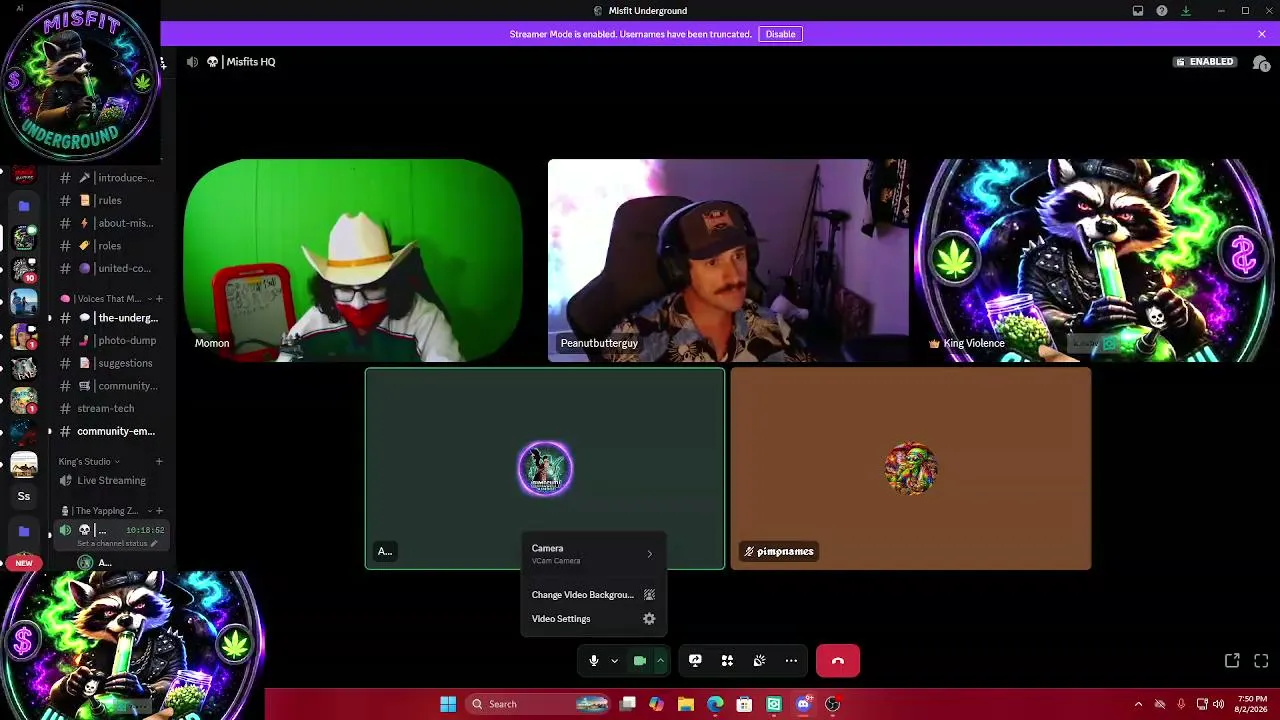The image size is (1280, 720).
Task: Dismiss the Streamer Mode banner
Action: 1262,34
